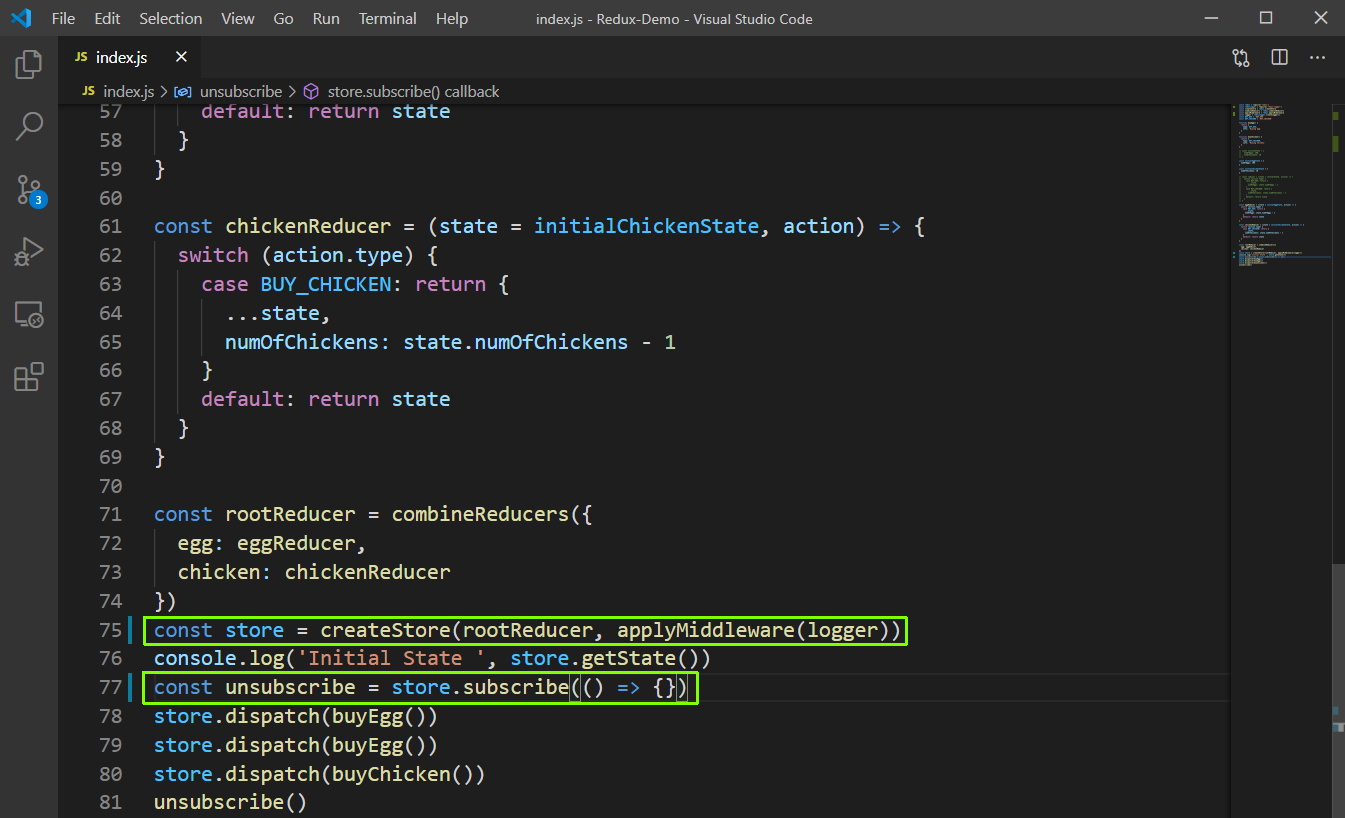The width and height of the screenshot is (1345, 818).
Task: Click initialChickenState on line 61
Action: pyautogui.click(x=646, y=226)
